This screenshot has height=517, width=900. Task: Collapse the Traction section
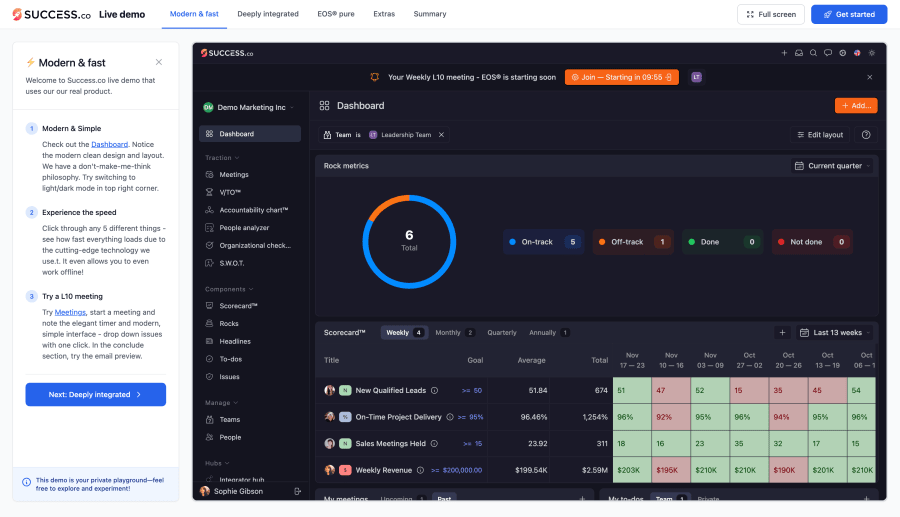222,158
